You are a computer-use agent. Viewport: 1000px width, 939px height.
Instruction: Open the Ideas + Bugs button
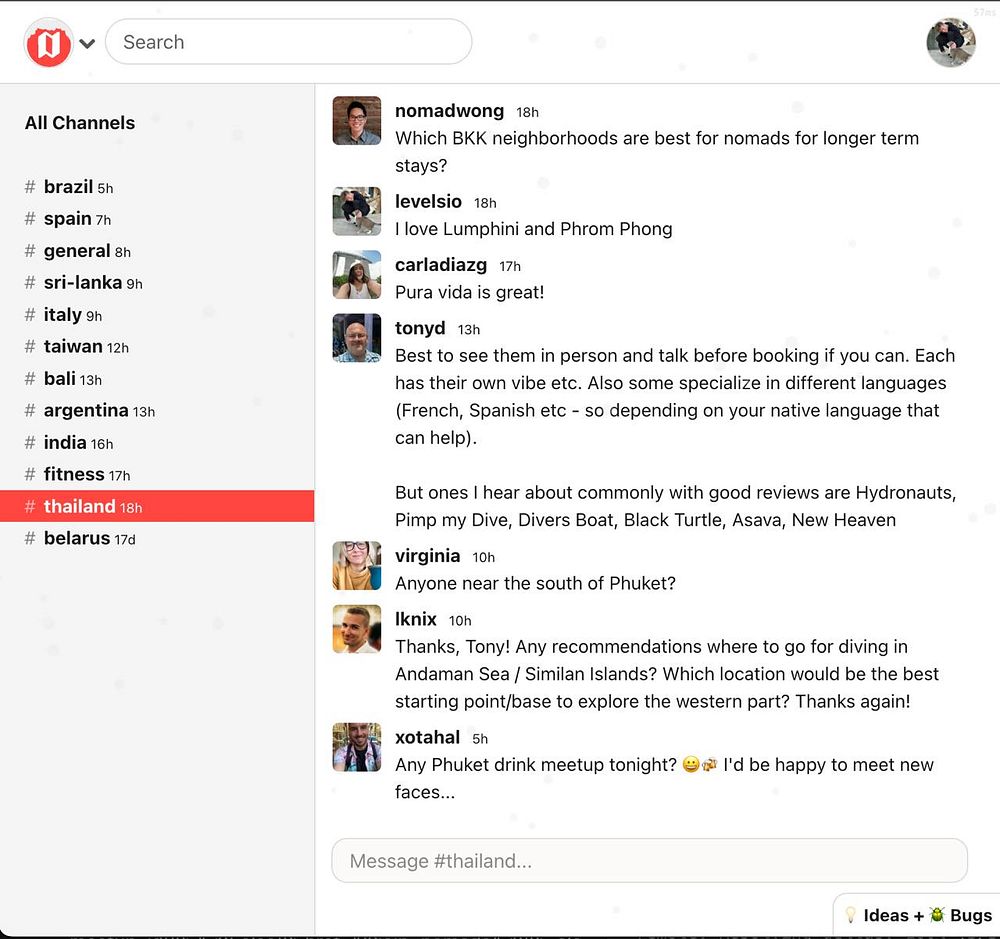pyautogui.click(x=917, y=915)
